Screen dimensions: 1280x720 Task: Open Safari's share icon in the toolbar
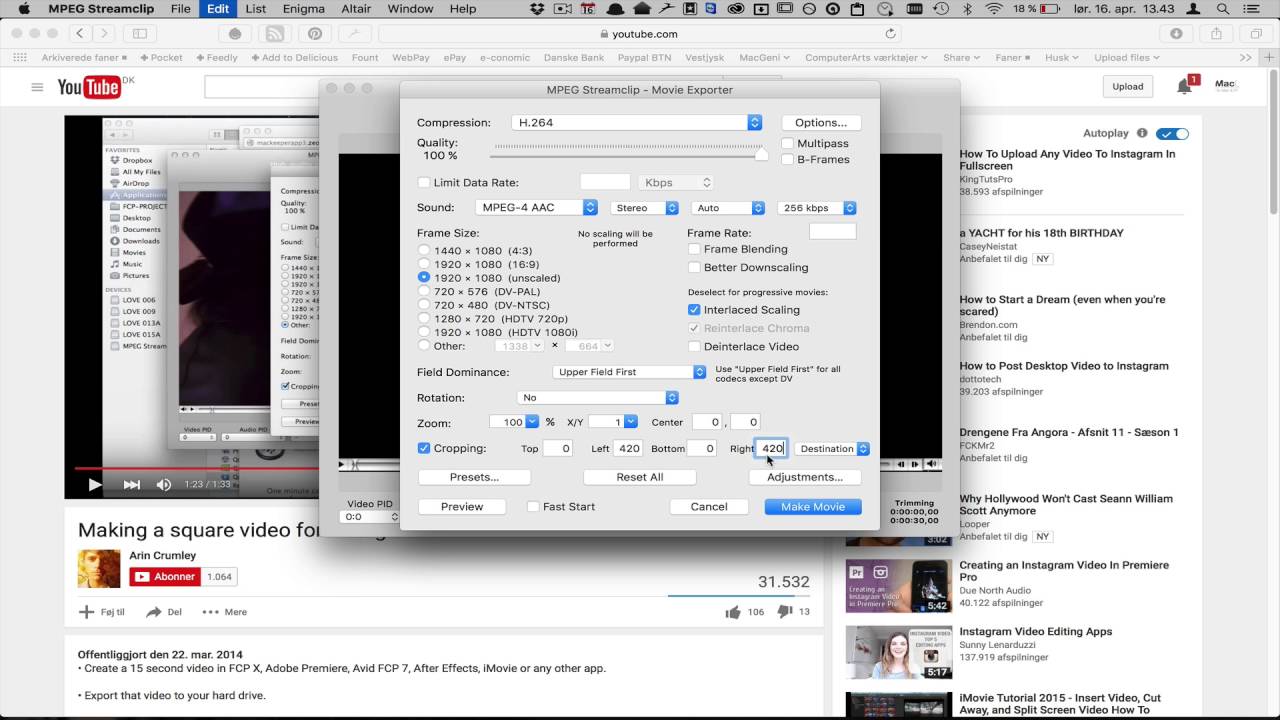(x=1217, y=33)
